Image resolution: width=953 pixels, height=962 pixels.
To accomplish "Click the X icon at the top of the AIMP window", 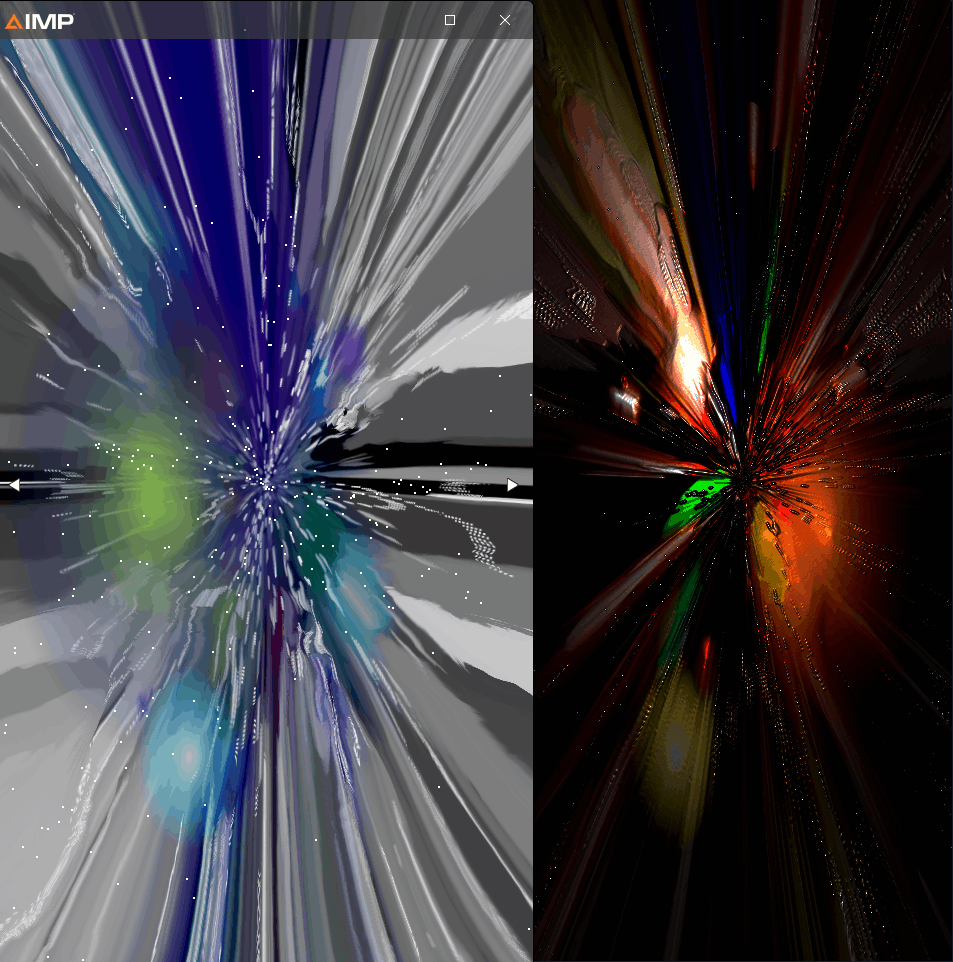I will click(505, 20).
